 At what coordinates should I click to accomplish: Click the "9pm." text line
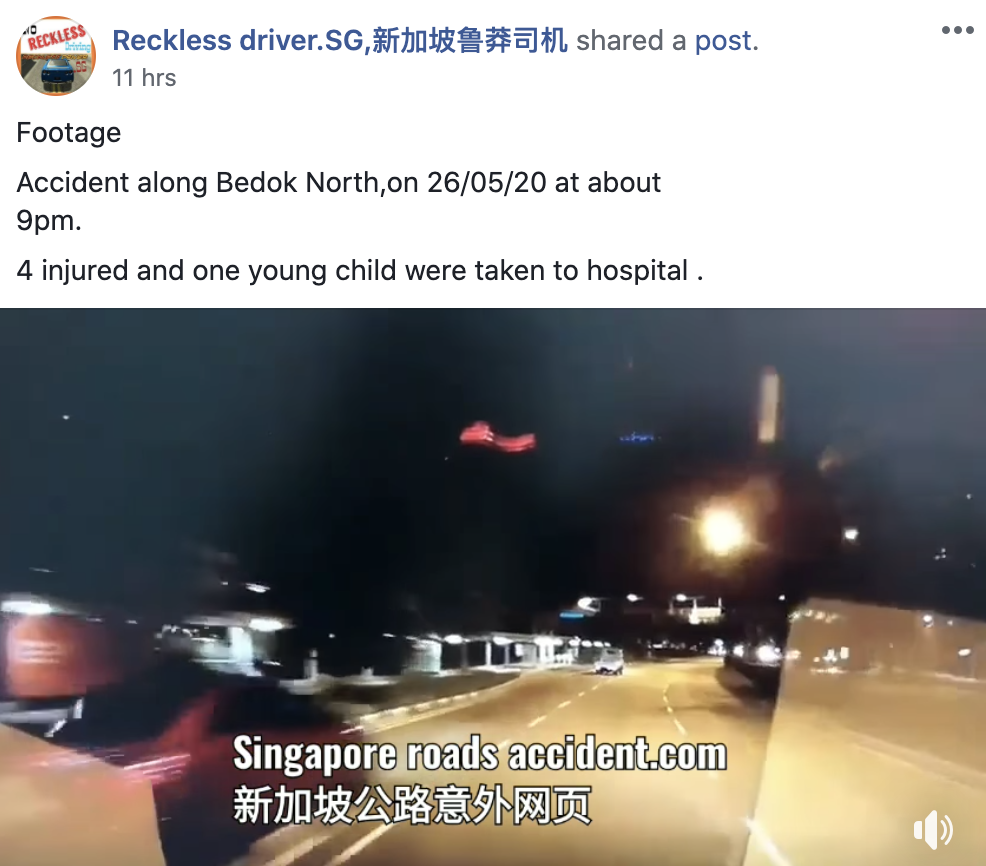coord(49,221)
